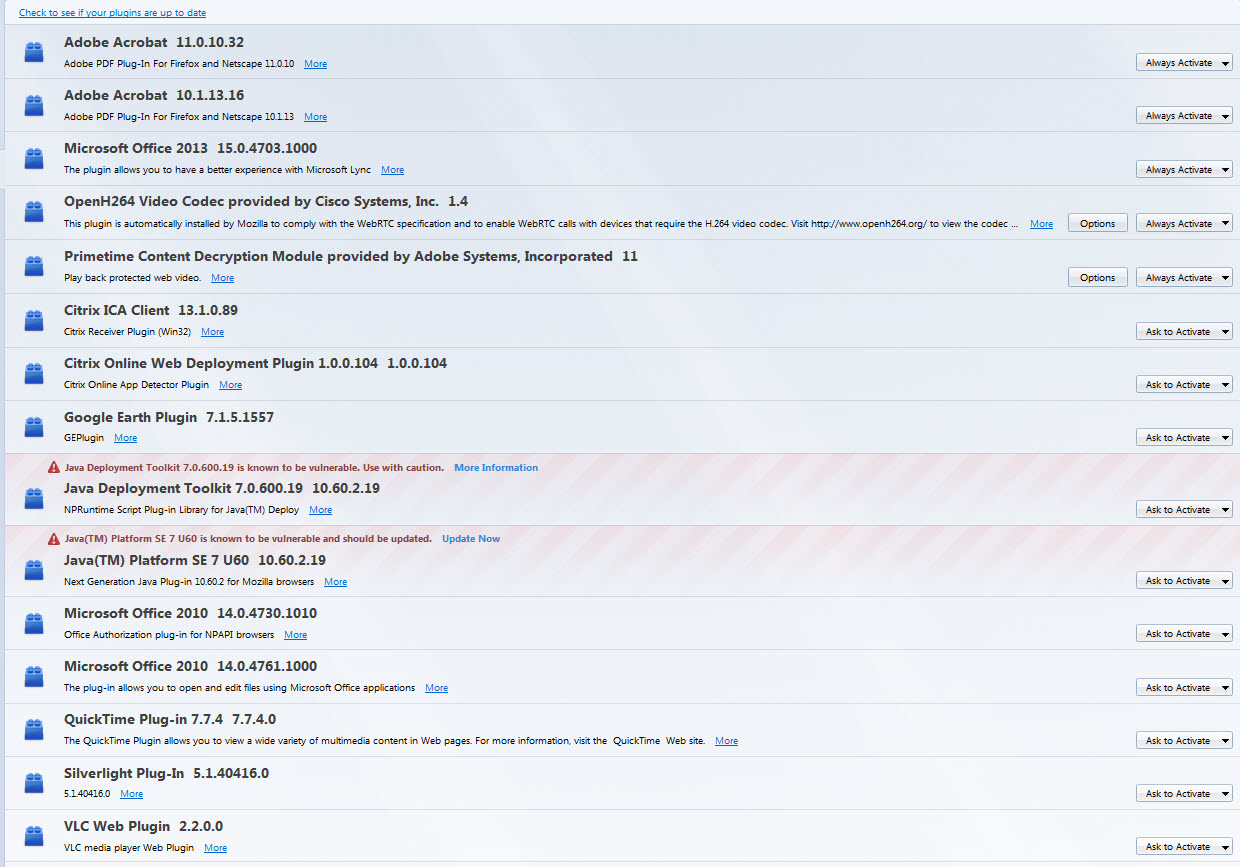This screenshot has width=1240, height=867.
Task: Show More for NPRuntime Script Plug-in Library
Action: (x=320, y=510)
